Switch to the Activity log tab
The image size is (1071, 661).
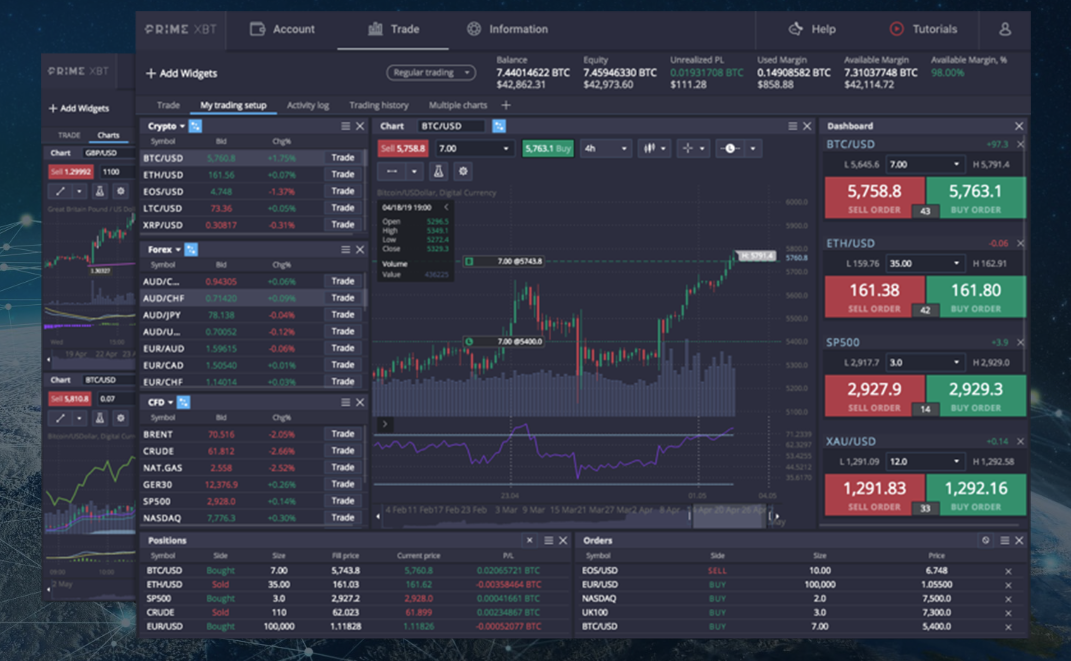click(x=308, y=105)
